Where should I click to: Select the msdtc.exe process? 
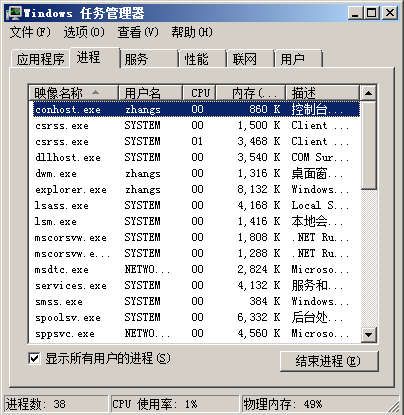197,269
